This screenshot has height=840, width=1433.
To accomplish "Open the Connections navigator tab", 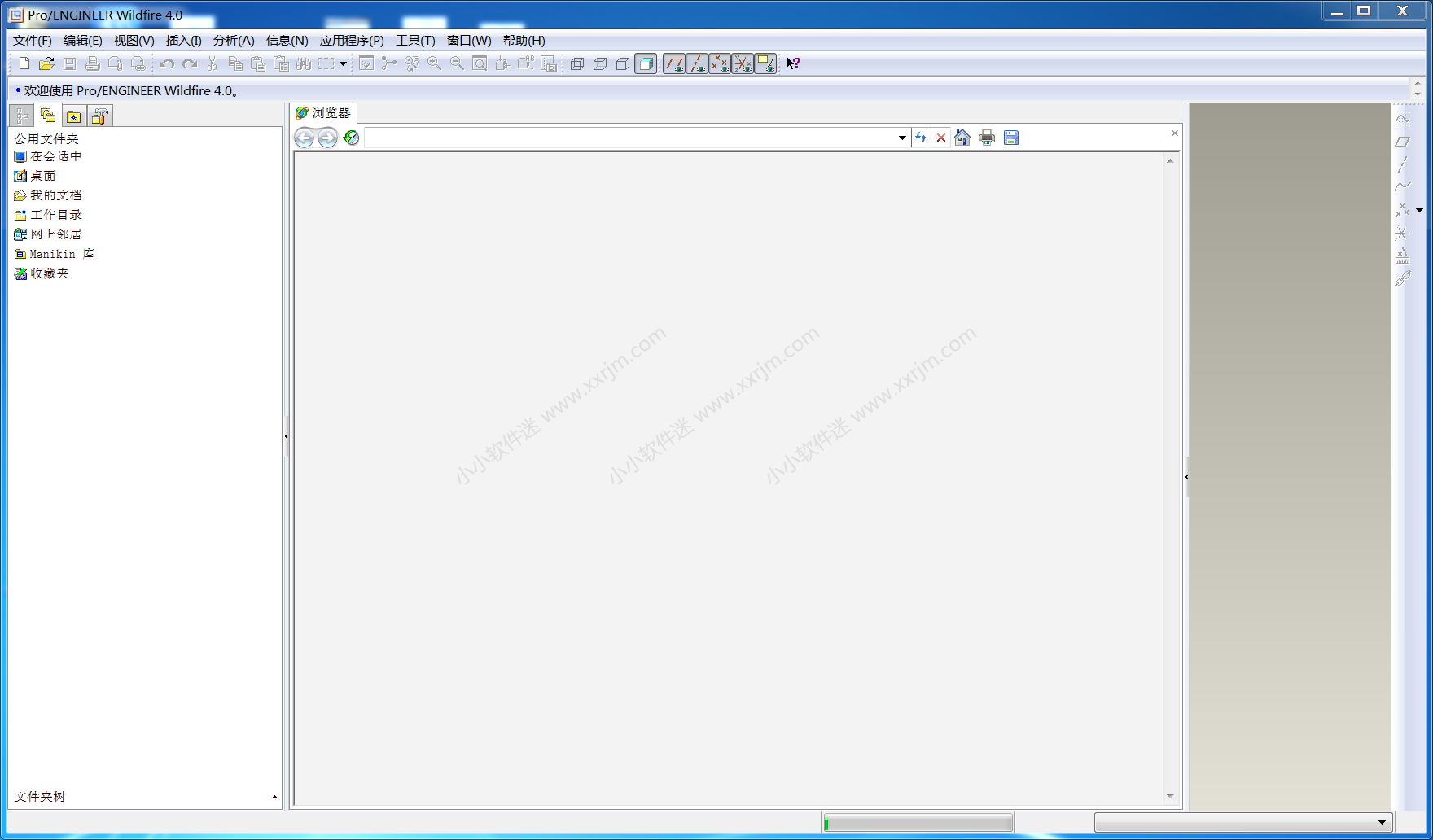I will (100, 116).
